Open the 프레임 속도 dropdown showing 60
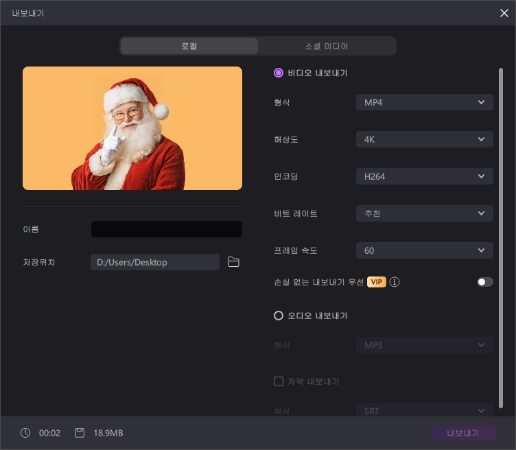Viewport: 516px width, 450px height. coord(424,250)
